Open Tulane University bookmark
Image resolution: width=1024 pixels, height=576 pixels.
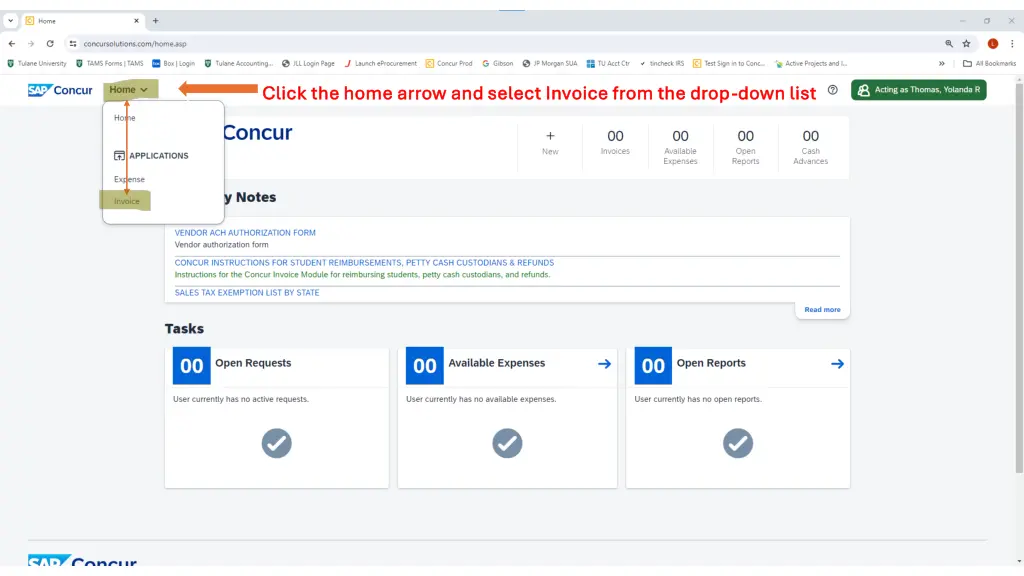(37, 63)
